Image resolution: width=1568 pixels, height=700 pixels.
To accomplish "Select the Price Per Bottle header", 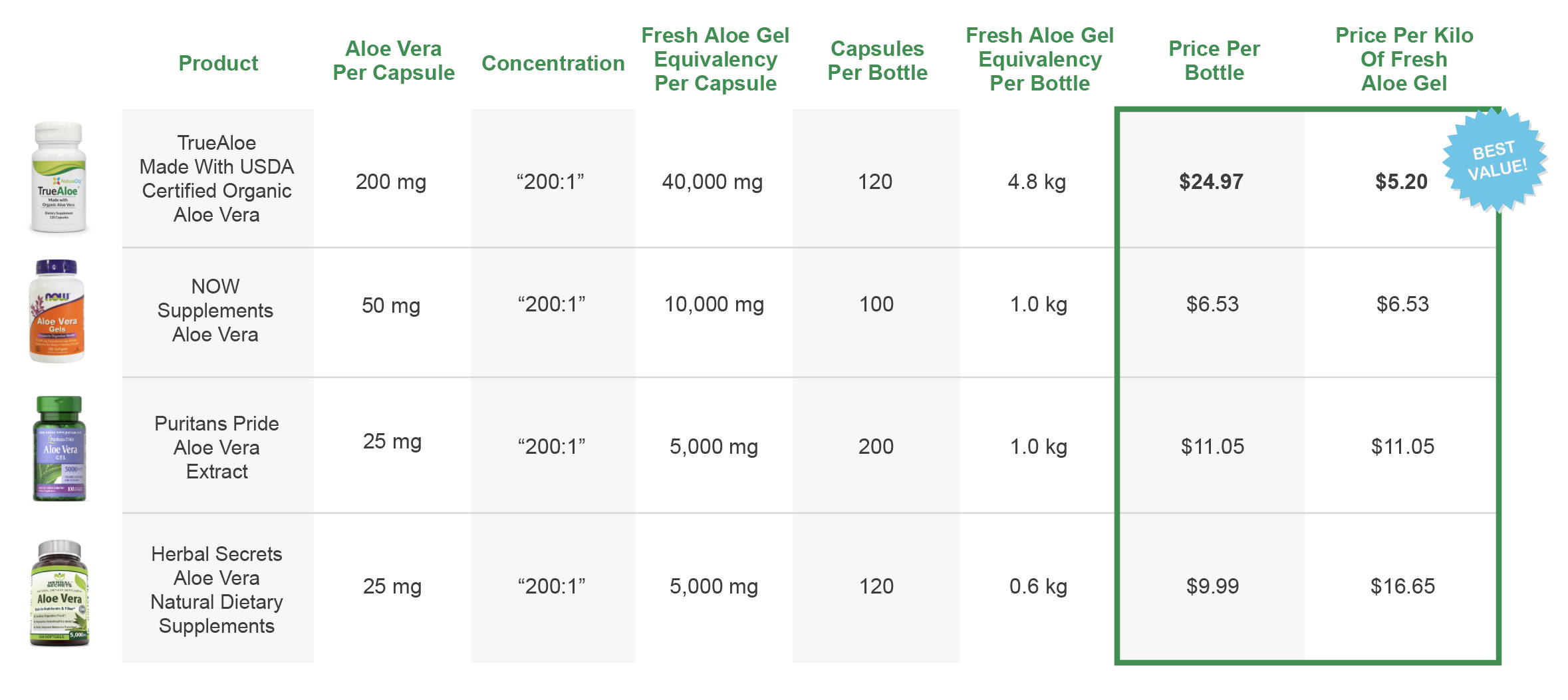I will pyautogui.click(x=1214, y=61).
